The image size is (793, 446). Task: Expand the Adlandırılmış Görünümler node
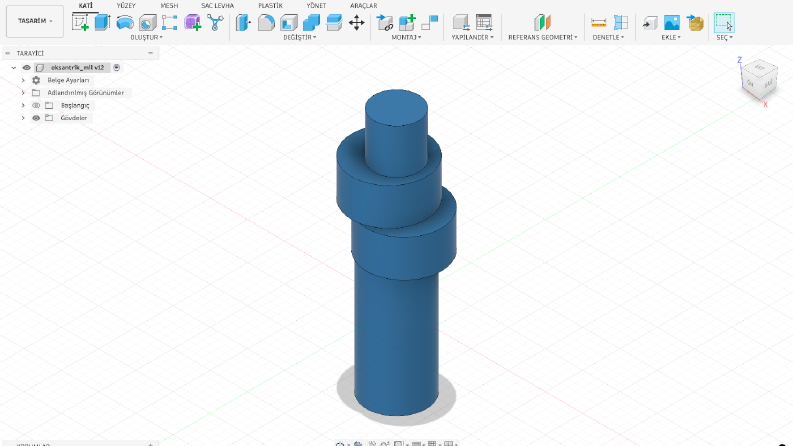pyautogui.click(x=23, y=93)
